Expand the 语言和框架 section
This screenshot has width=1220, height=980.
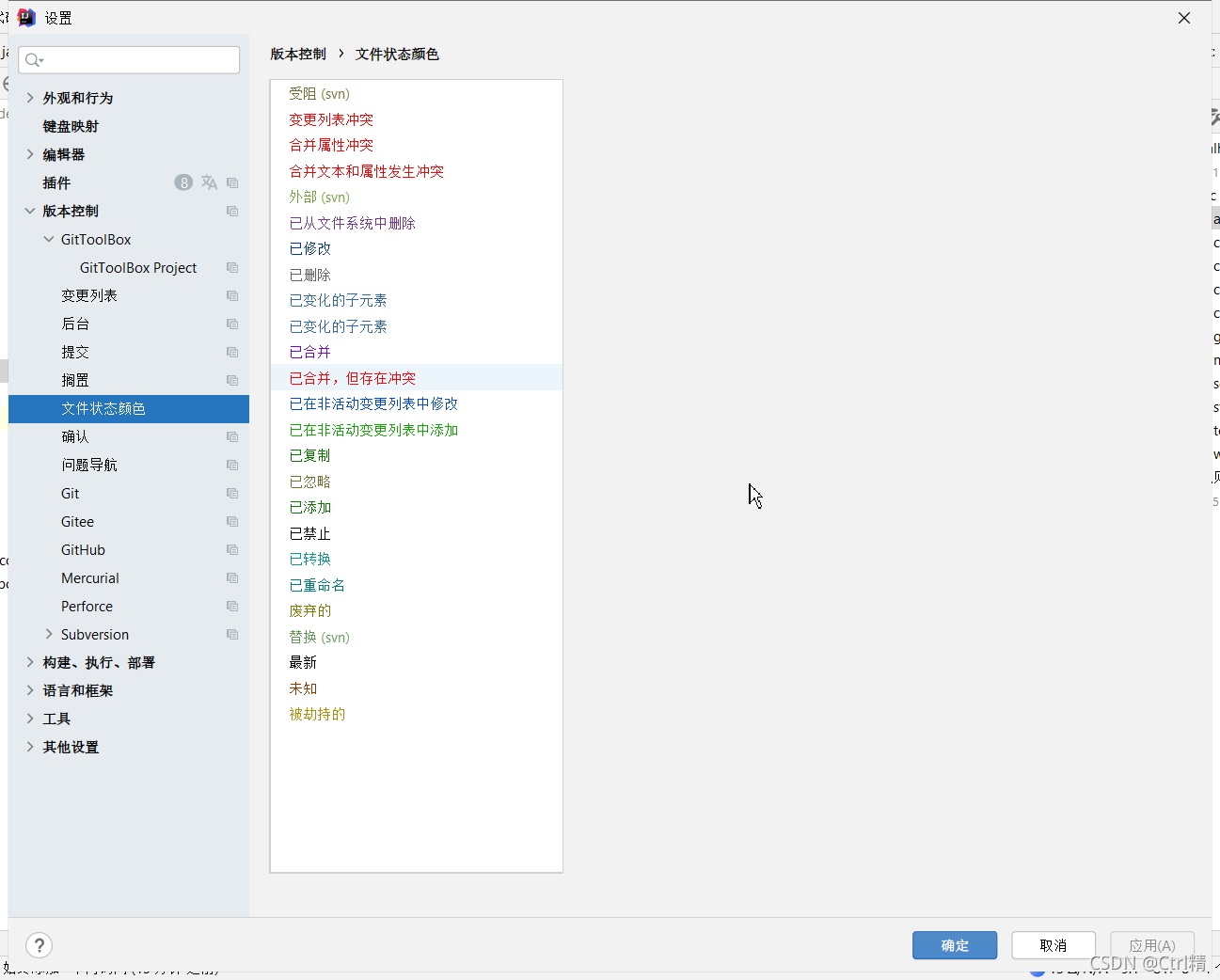[x=30, y=690]
